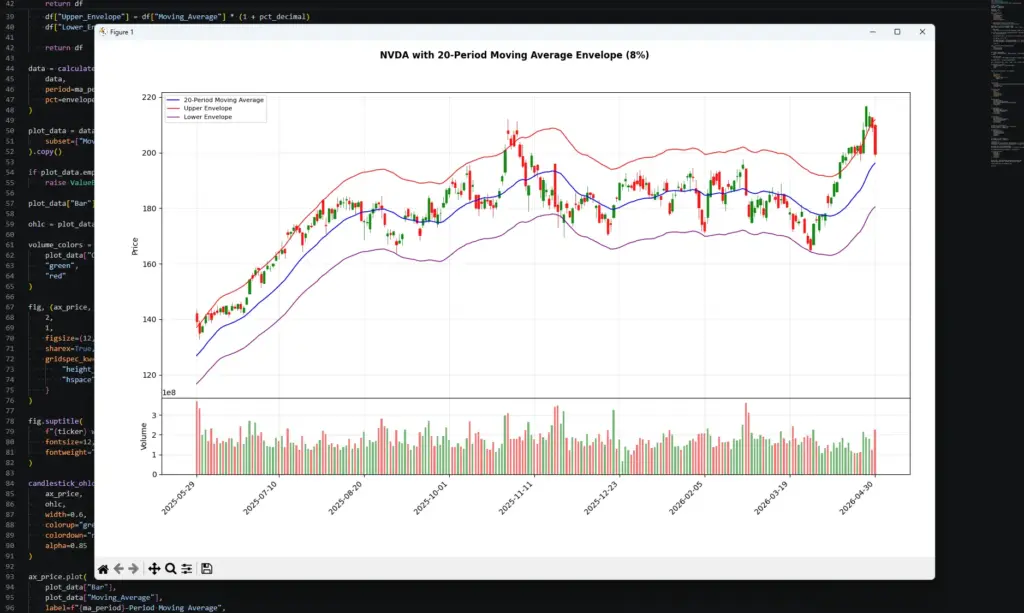This screenshot has height=613, width=1024.
Task: Reset the plot with the Home icon
Action: (x=103, y=569)
